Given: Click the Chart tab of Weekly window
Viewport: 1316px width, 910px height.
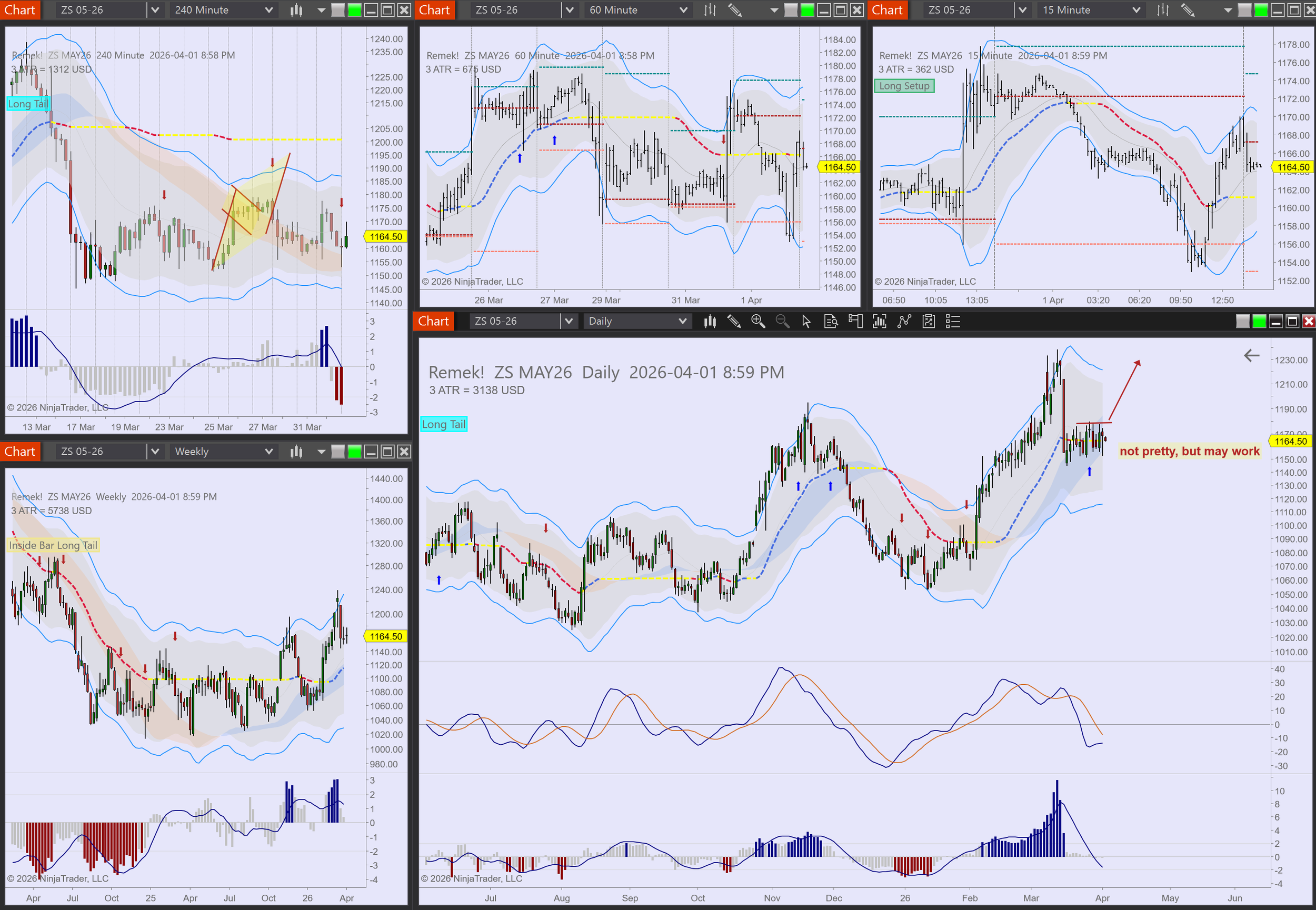Looking at the screenshot, I should click(20, 452).
